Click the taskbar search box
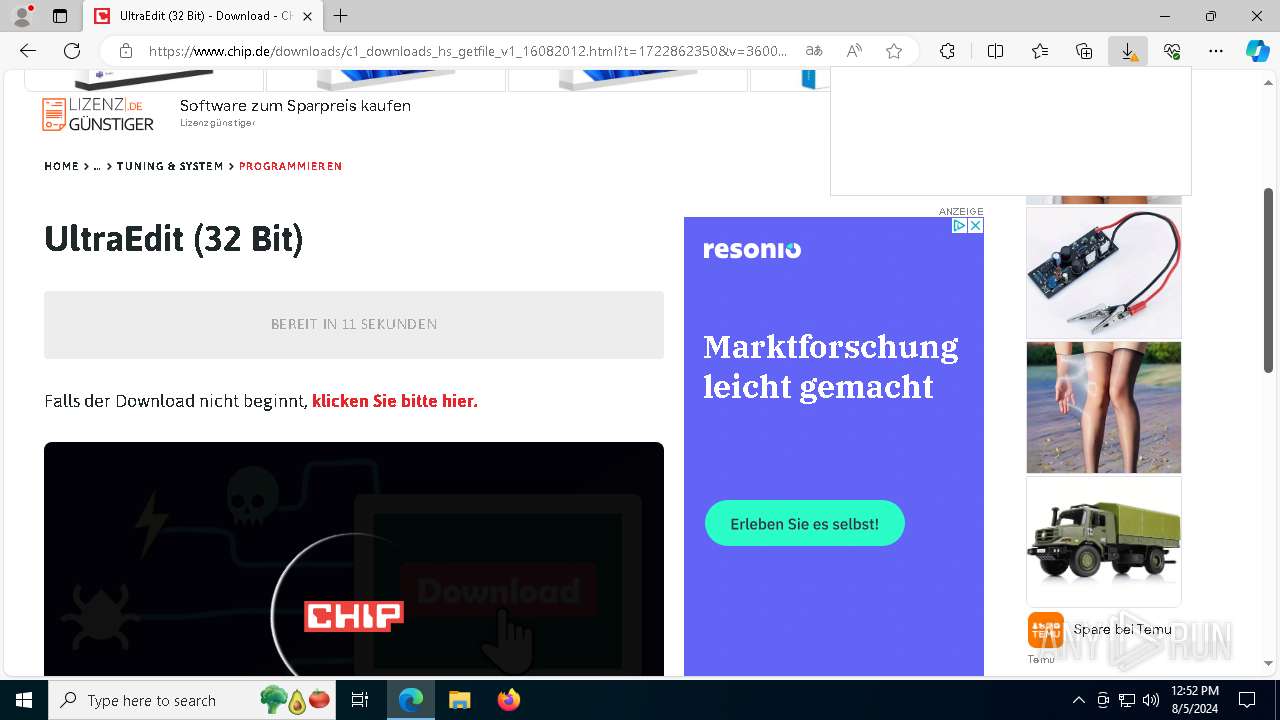The image size is (1280, 720). click(192, 700)
